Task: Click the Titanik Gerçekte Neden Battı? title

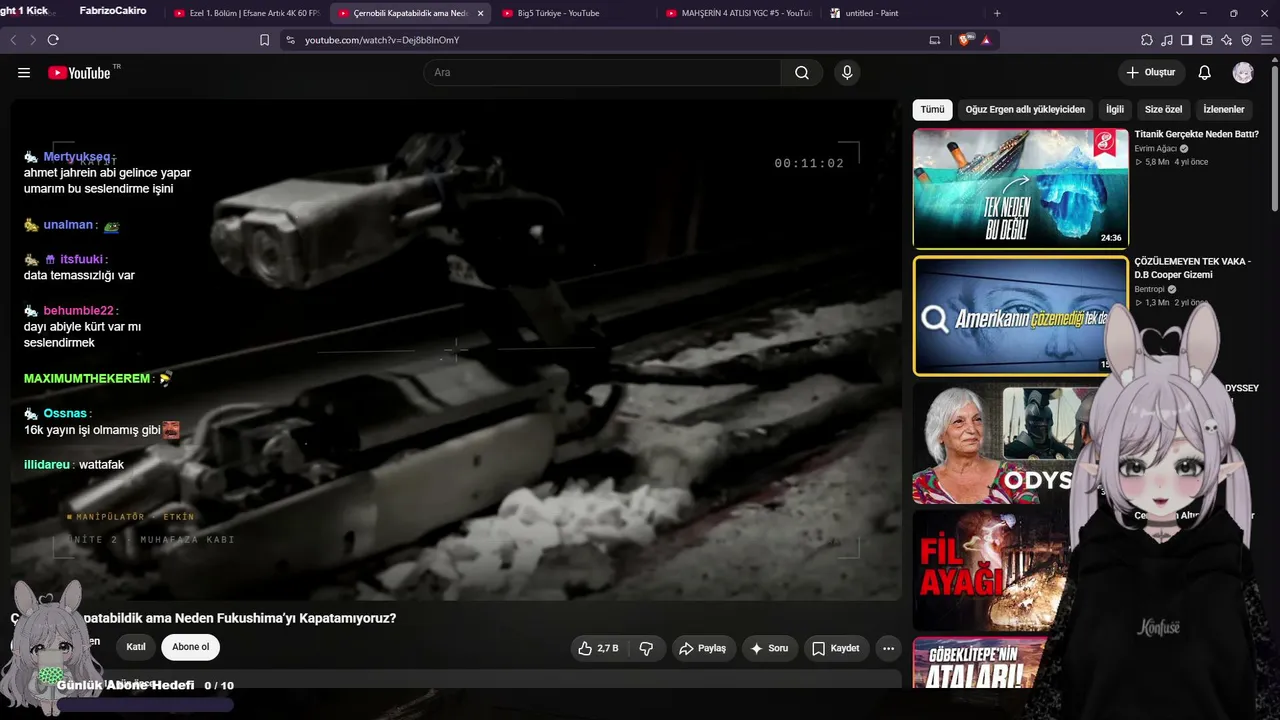Action: tap(1196, 134)
